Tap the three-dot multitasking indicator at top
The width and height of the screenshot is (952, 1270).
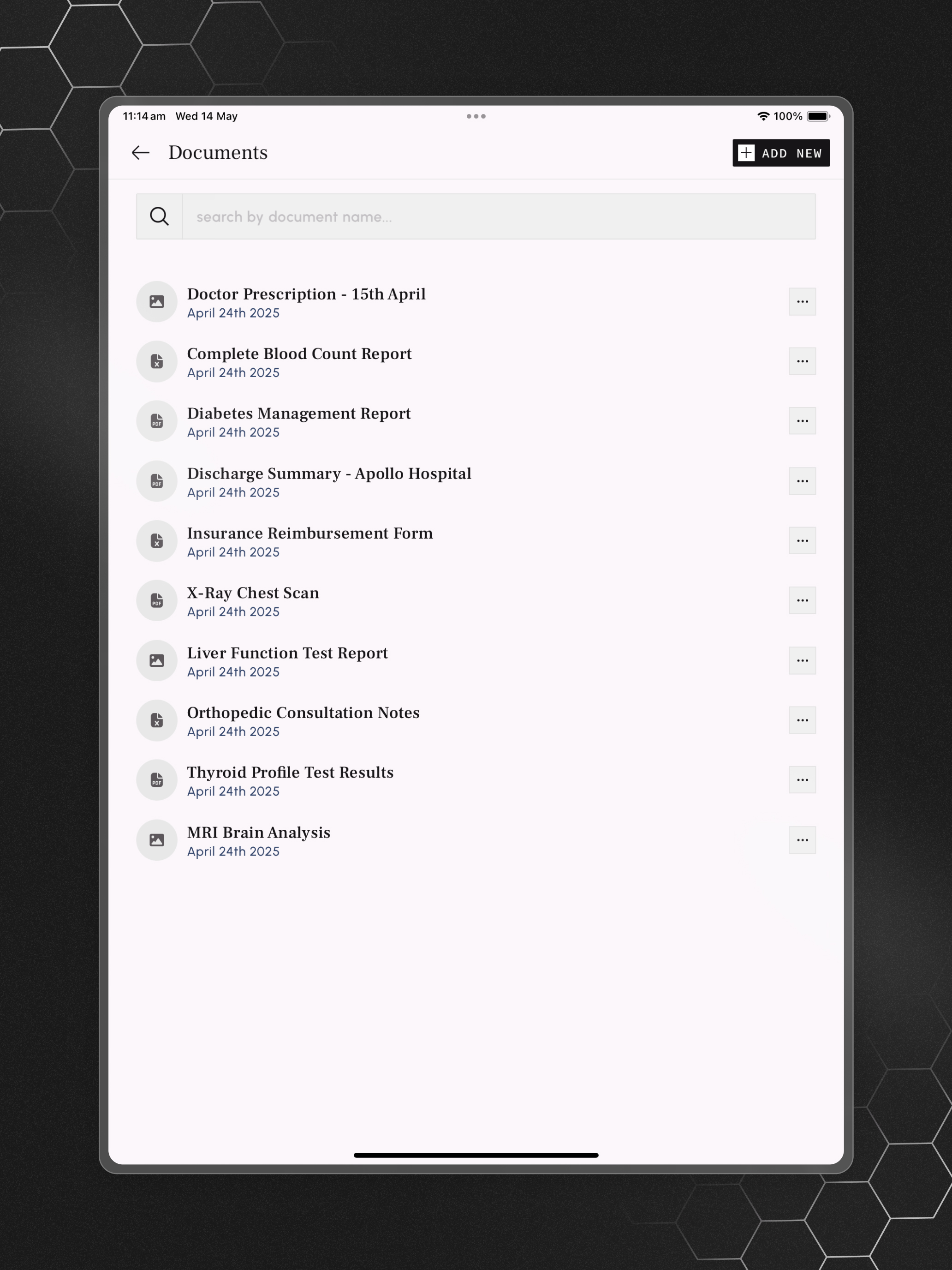click(476, 116)
